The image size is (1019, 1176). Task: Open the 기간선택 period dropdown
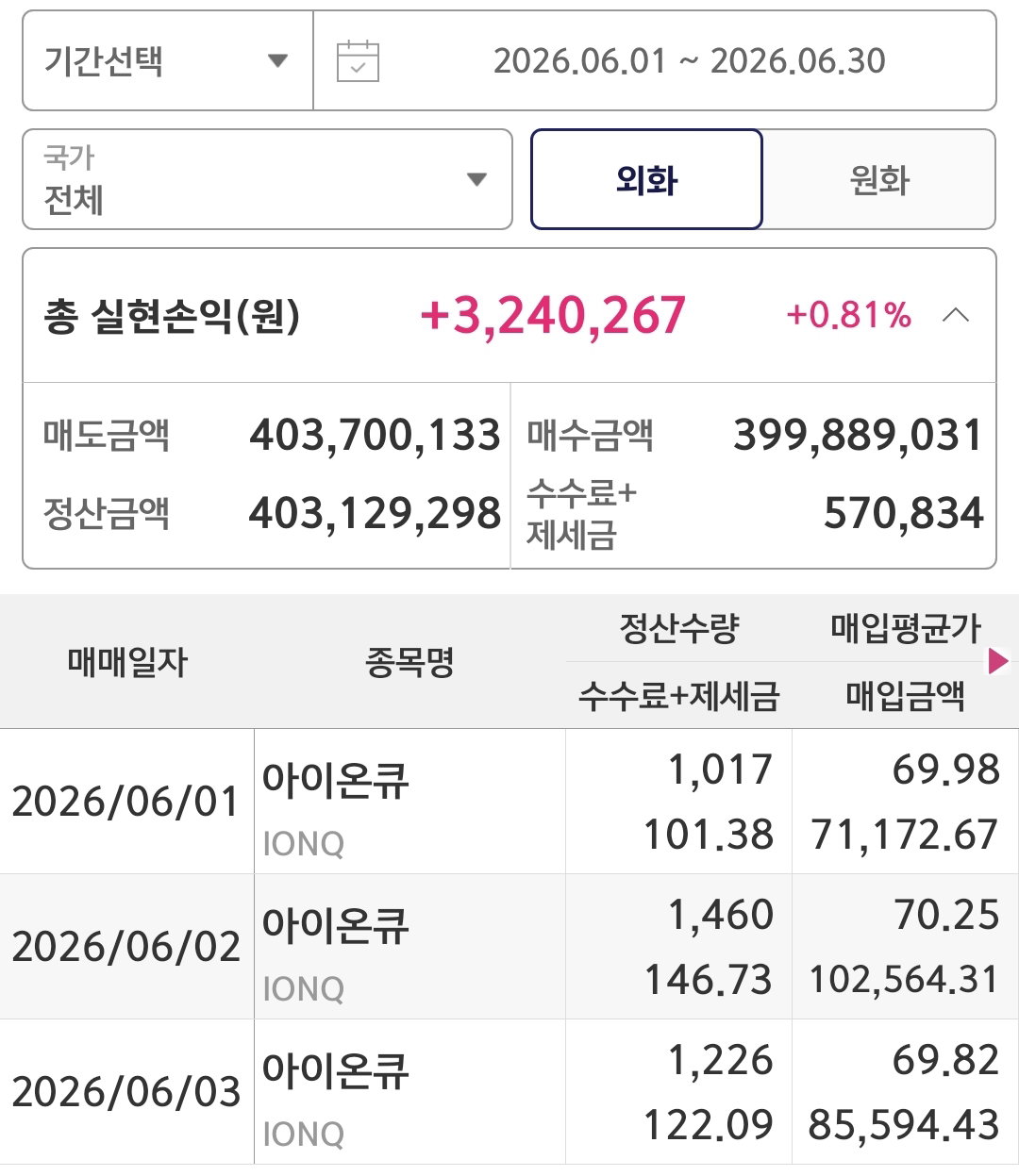click(168, 61)
